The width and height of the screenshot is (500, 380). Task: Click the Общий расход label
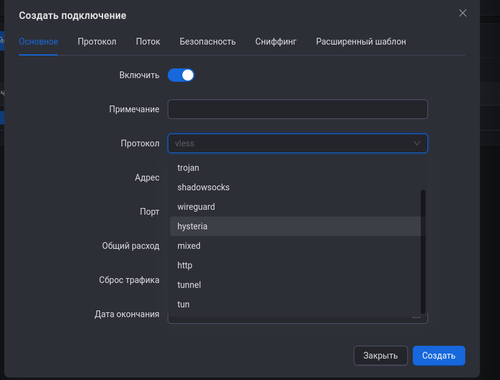(131, 246)
